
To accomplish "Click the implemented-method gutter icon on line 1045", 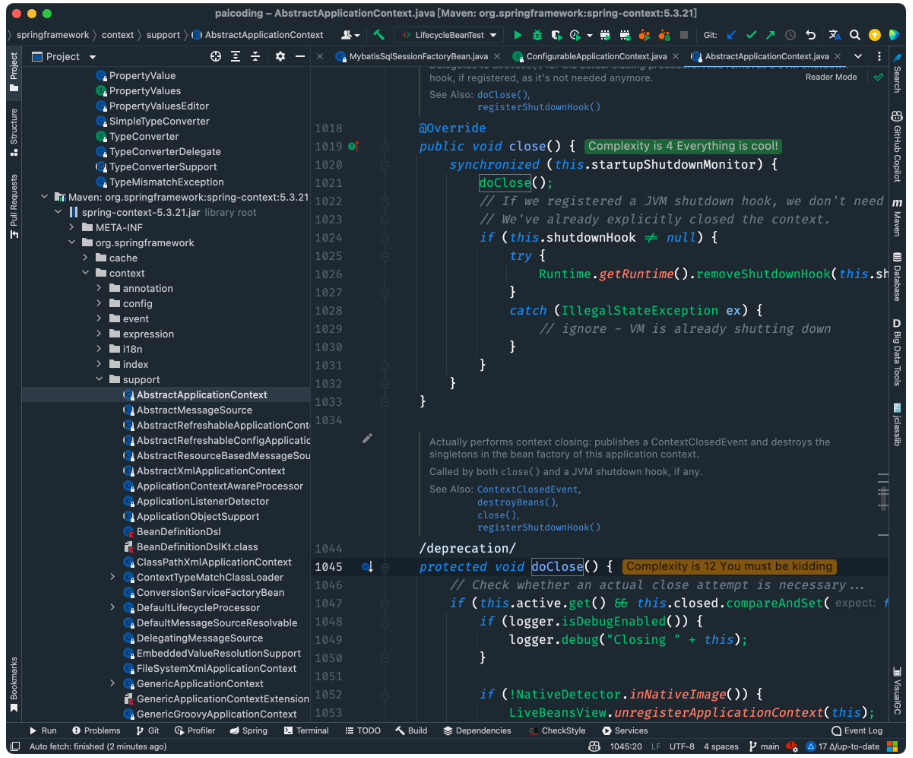I will pos(367,566).
